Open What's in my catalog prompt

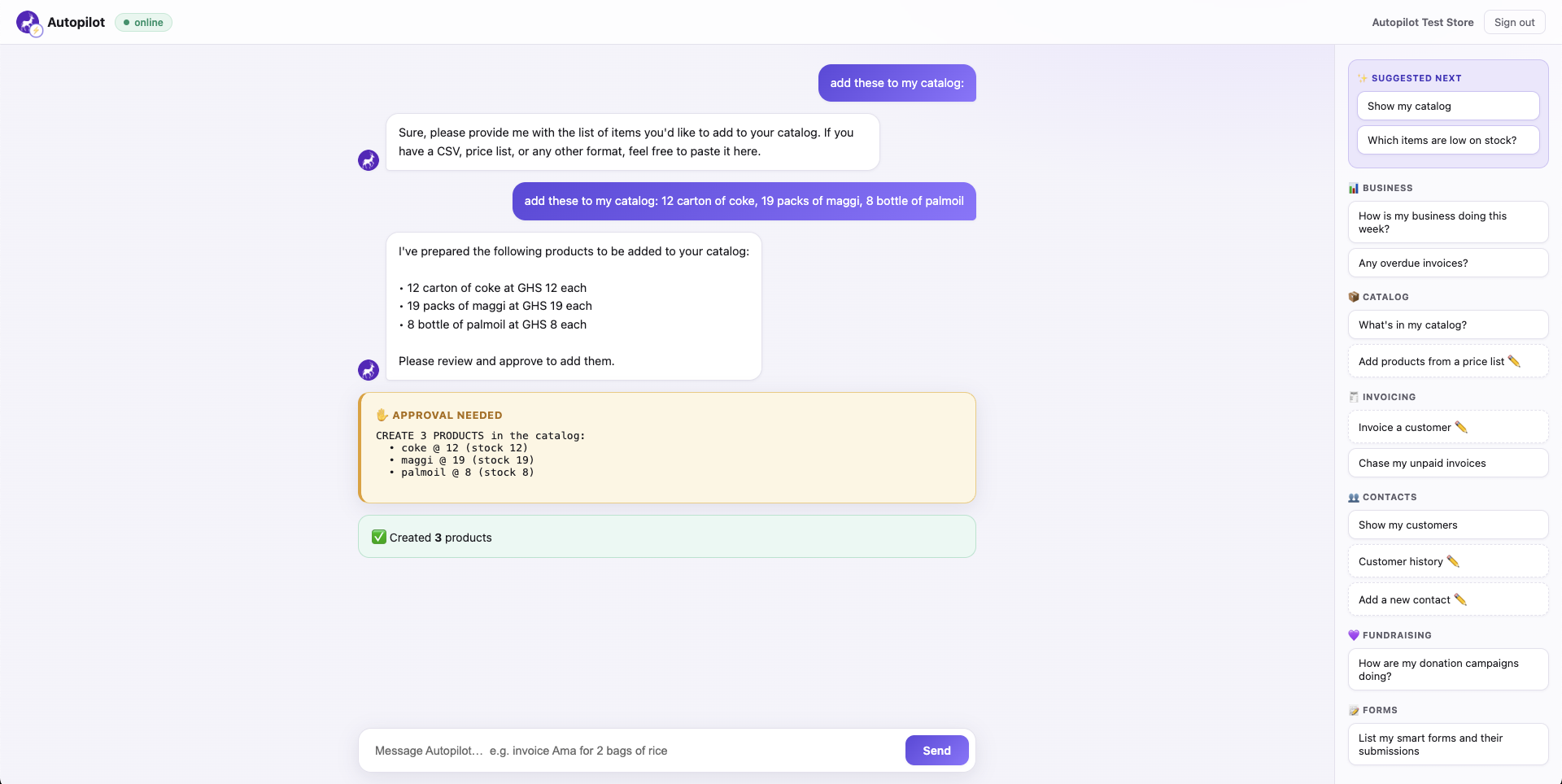pyautogui.click(x=1448, y=324)
